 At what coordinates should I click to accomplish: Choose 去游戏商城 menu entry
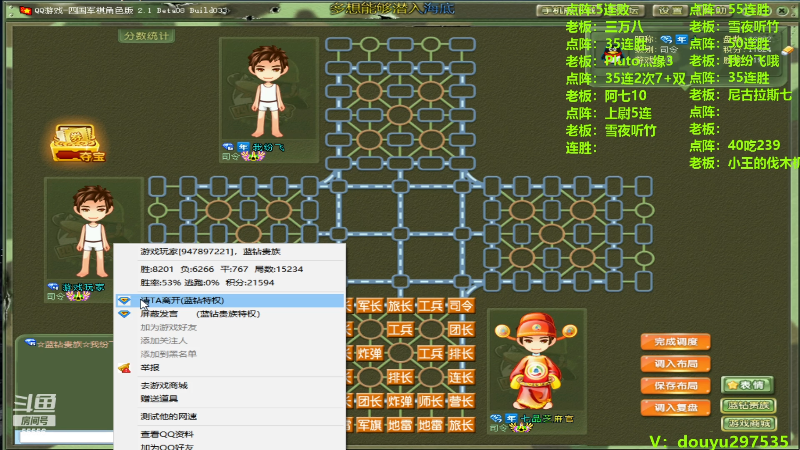click(230, 385)
